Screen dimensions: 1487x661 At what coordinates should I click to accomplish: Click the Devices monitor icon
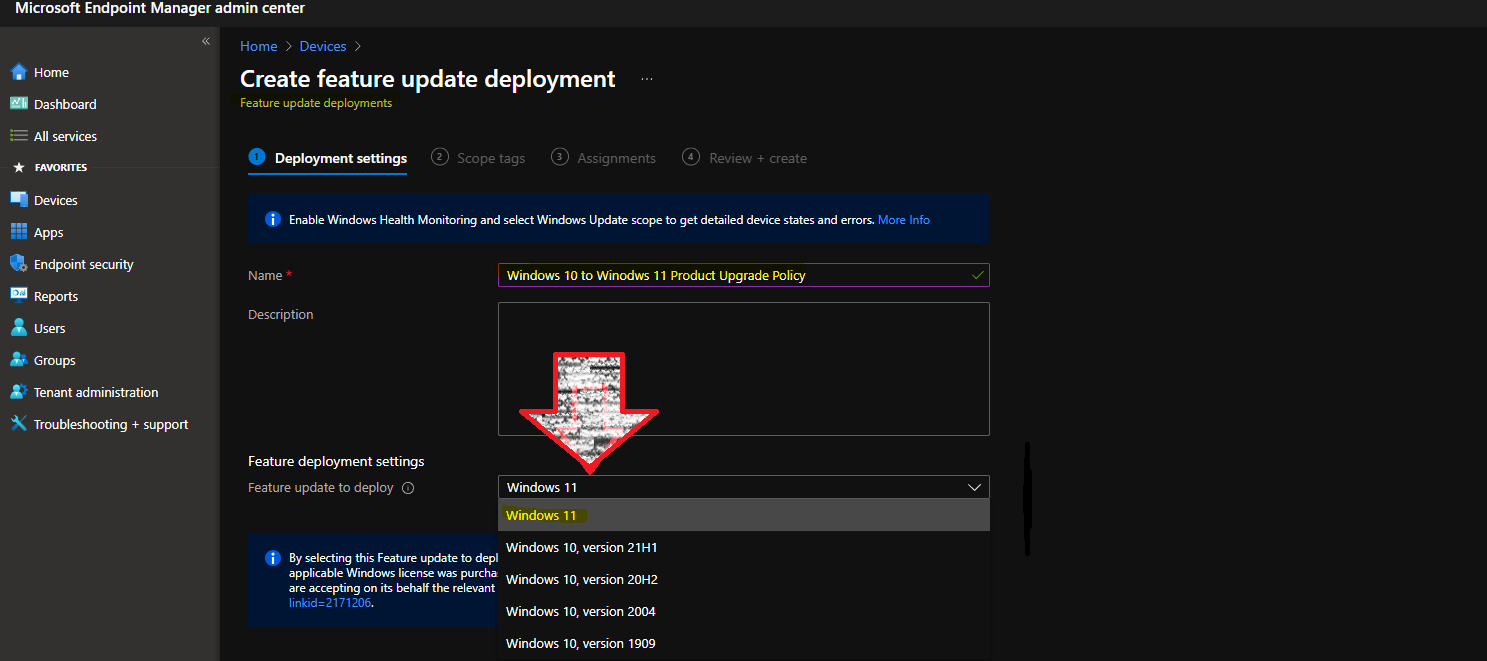pos(18,200)
